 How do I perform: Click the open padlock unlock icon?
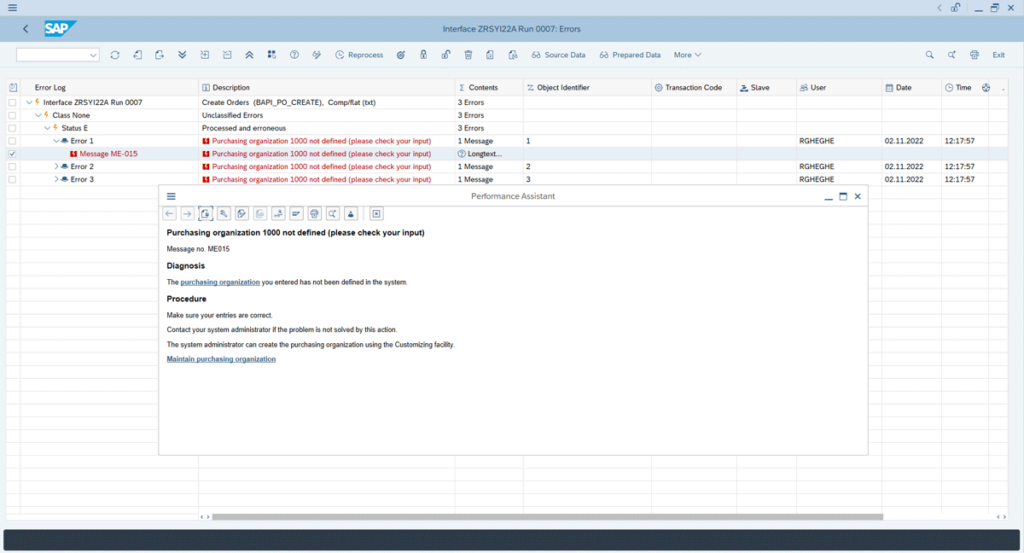445,55
